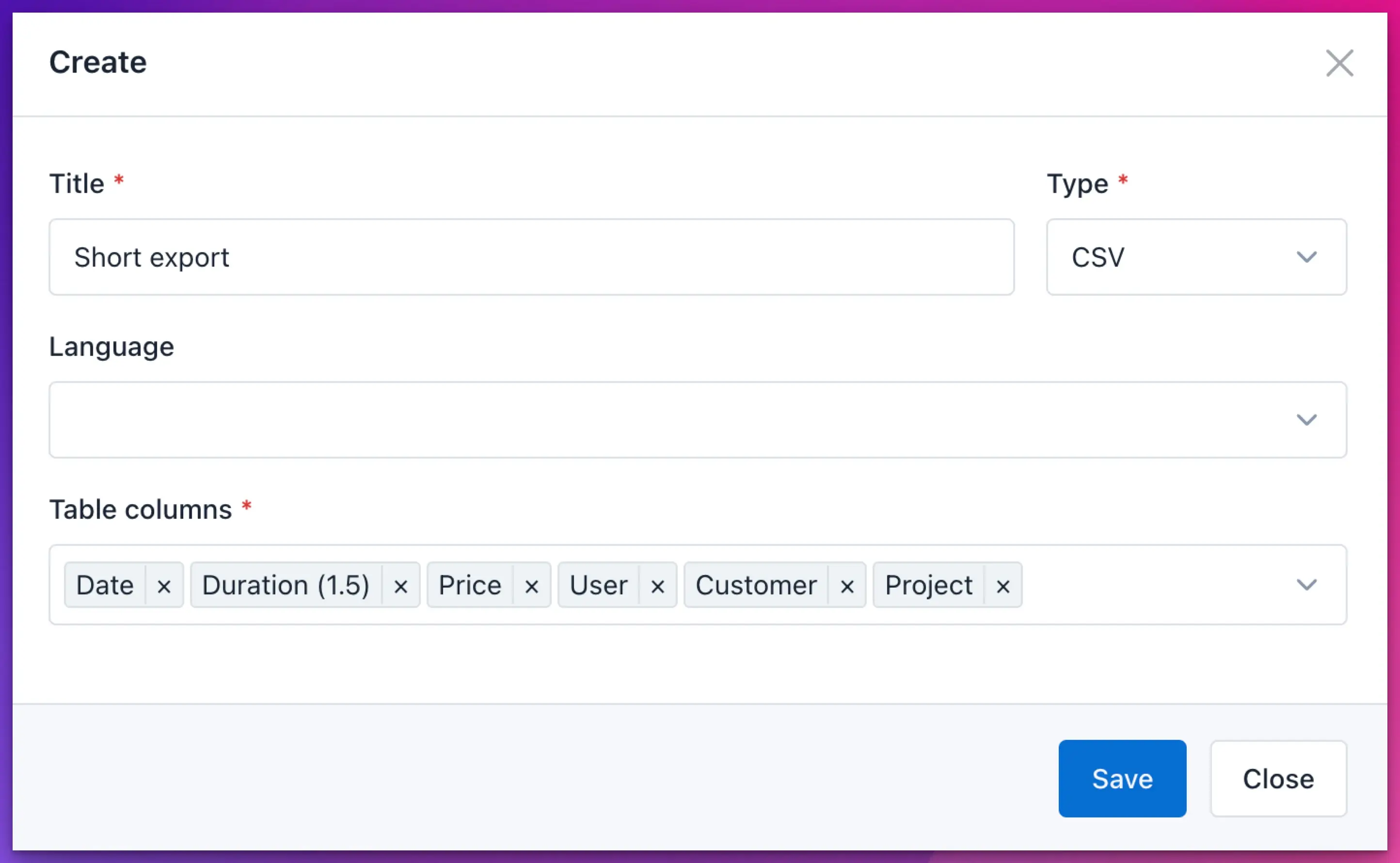Click the Date tag label
1400x863 pixels.
(105, 586)
